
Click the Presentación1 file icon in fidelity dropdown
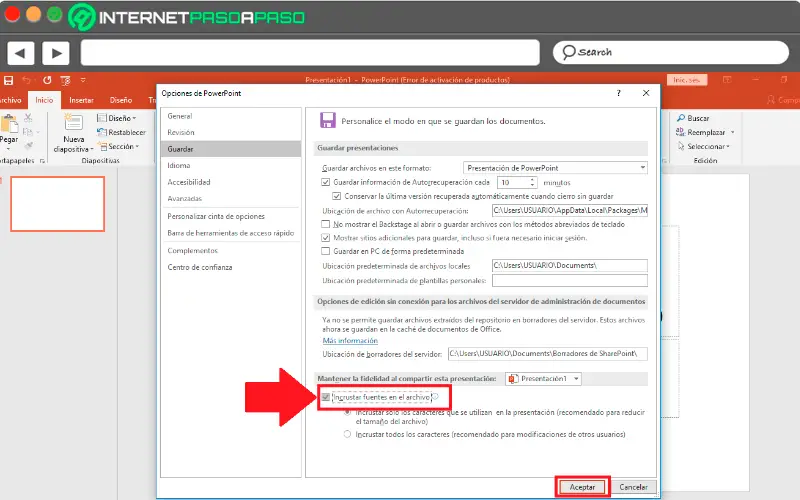(513, 379)
